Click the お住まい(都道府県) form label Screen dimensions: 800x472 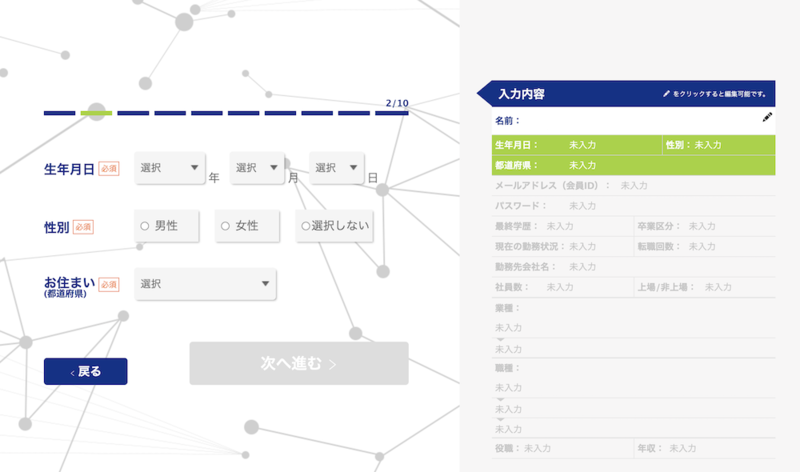[69, 286]
